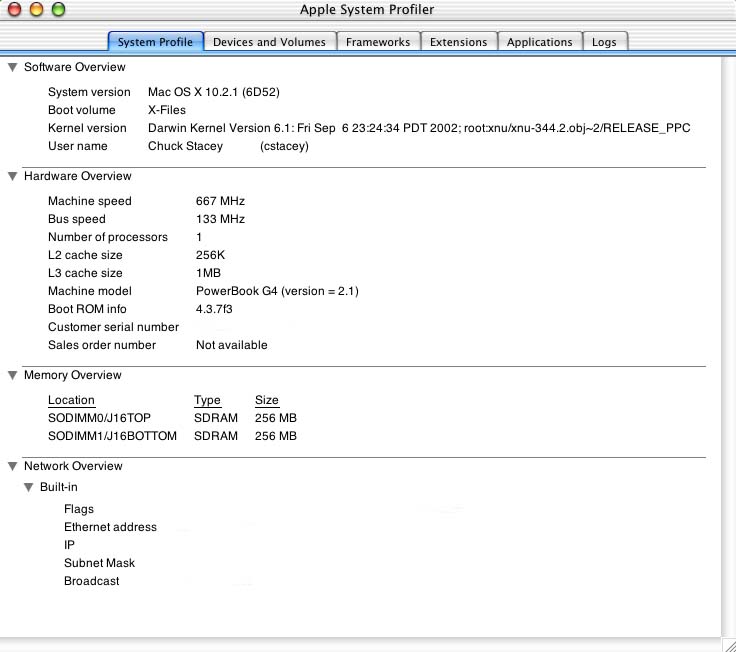Select the 'SODIMM0/J16TOP' memory row
This screenshot has width=736, height=652.
pyautogui.click(x=172, y=418)
